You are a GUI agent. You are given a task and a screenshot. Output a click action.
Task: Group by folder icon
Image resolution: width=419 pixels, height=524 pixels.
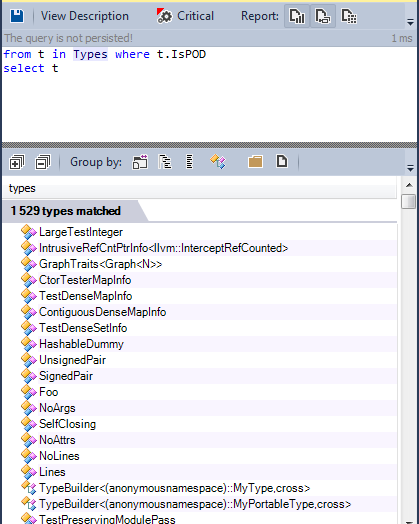255,162
